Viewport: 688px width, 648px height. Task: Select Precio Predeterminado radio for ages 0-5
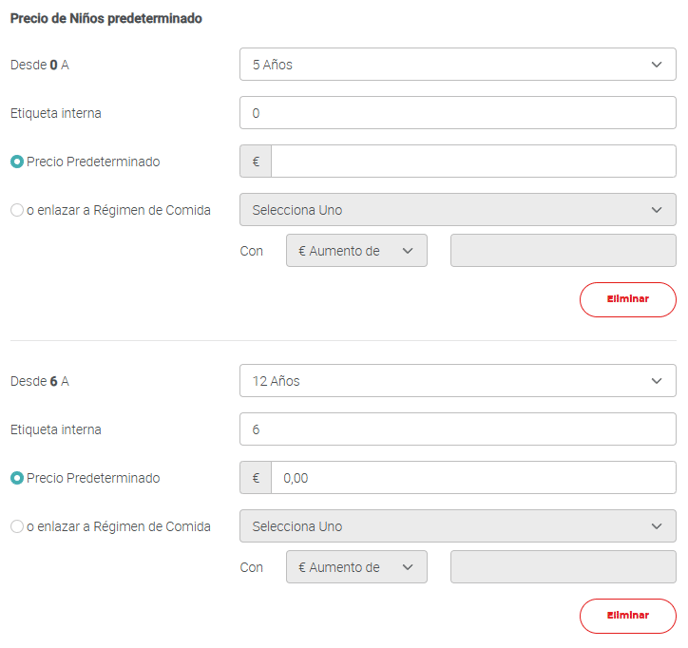click(x=17, y=162)
